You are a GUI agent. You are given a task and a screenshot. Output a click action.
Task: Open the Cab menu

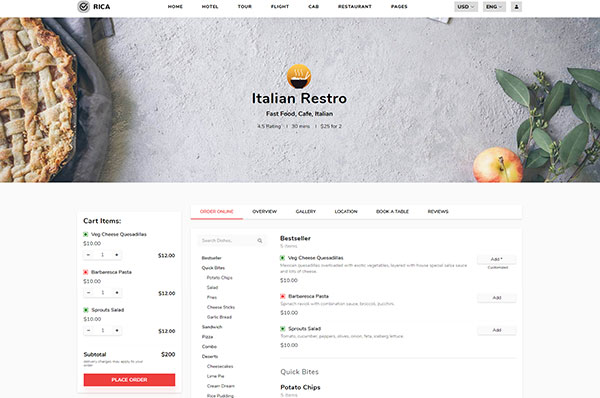313,7
